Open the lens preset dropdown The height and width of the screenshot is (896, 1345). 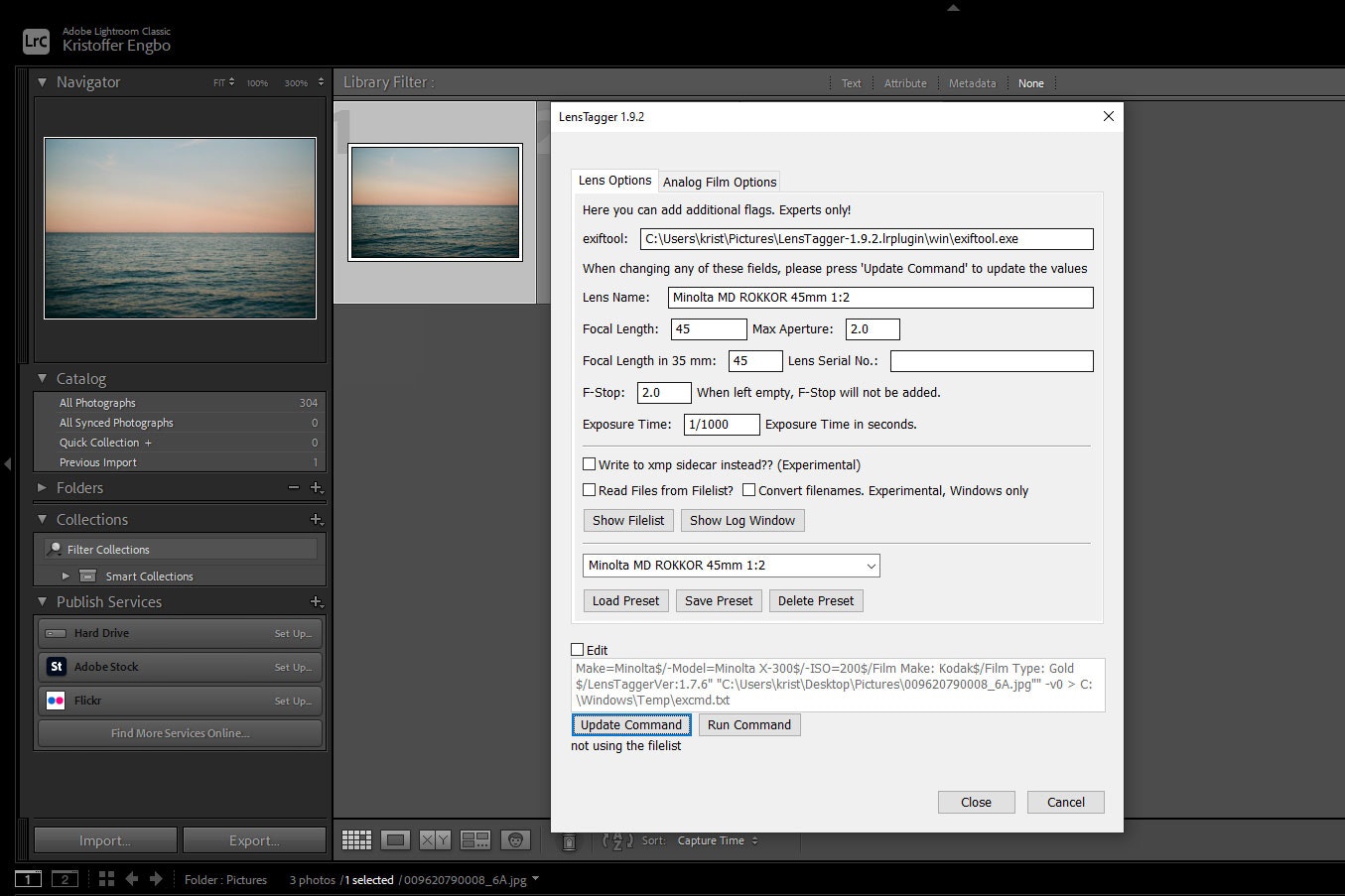(x=731, y=566)
